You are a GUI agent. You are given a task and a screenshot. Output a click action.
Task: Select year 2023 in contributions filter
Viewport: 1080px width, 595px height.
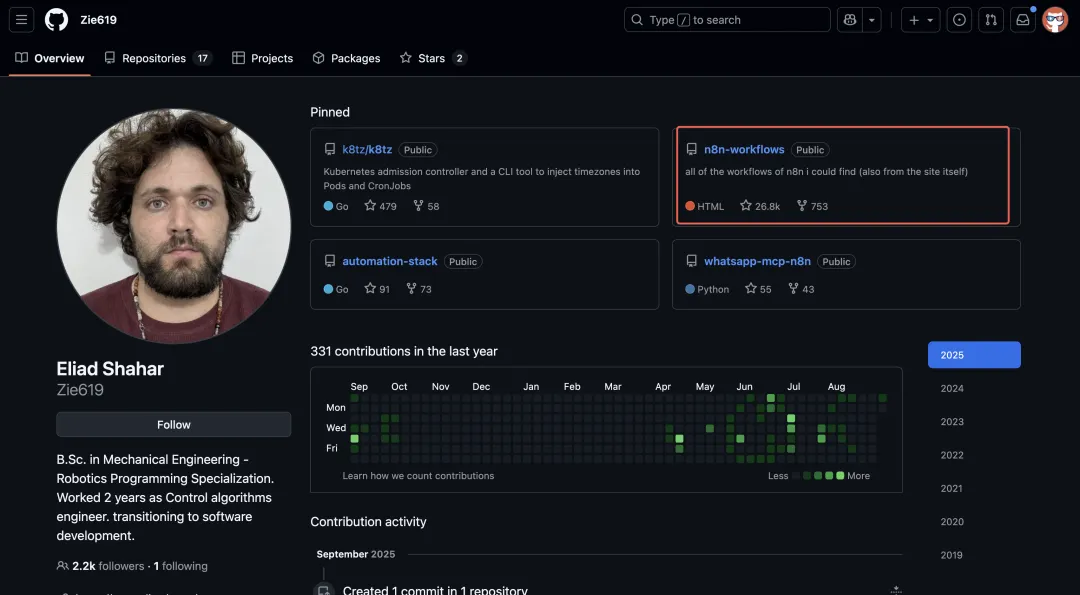(x=952, y=421)
